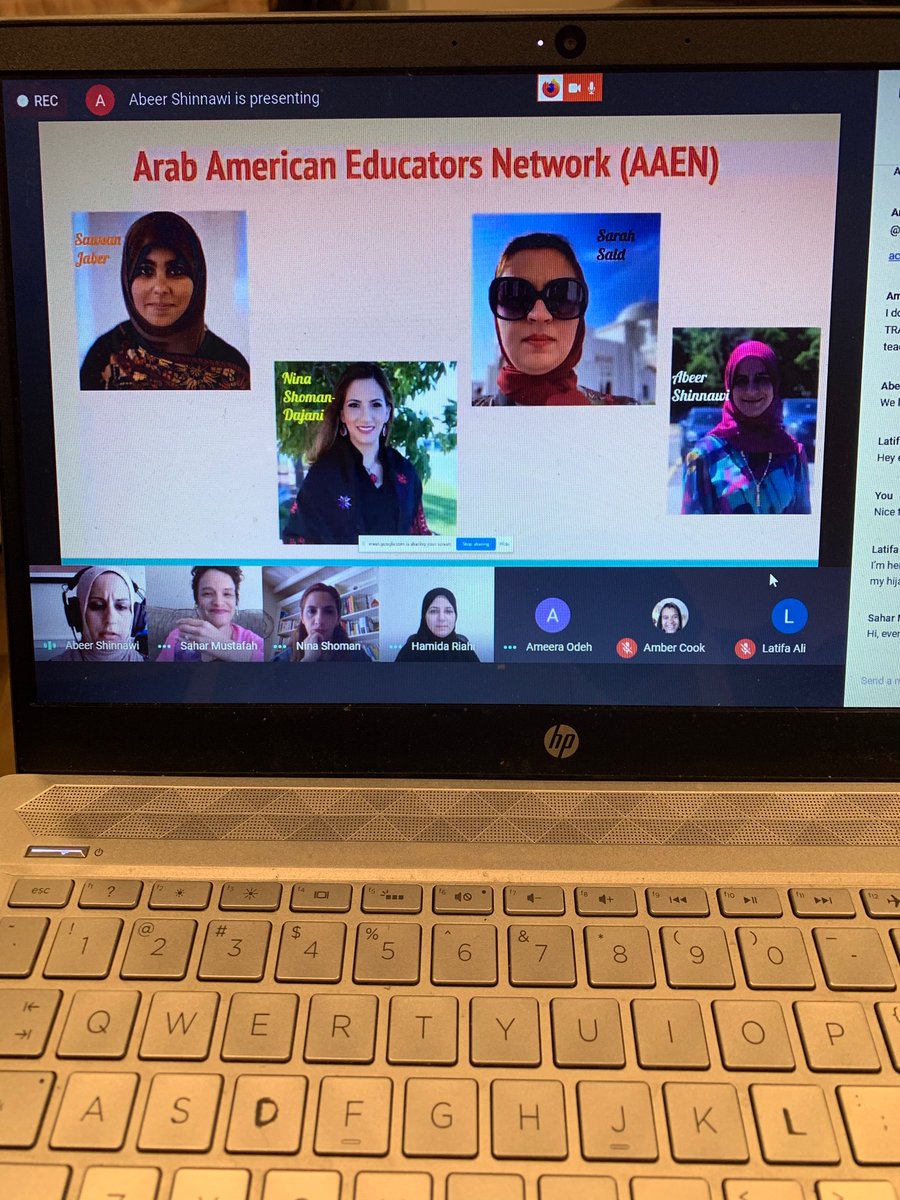This screenshot has width=900, height=1200.
Task: Click the Abeer Shinnawi photo on the slide
Action: tap(744, 420)
